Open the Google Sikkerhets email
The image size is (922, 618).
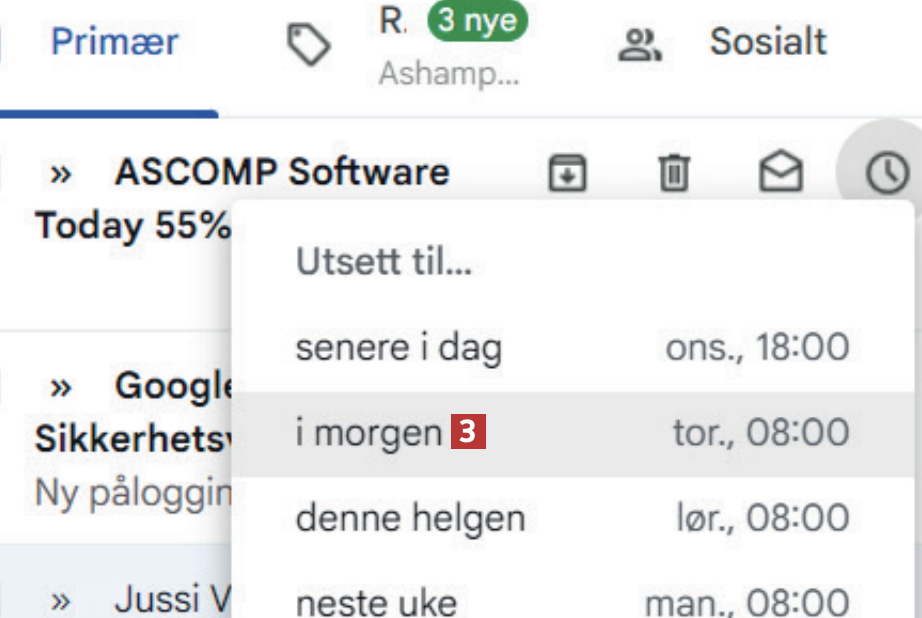[x=132, y=438]
